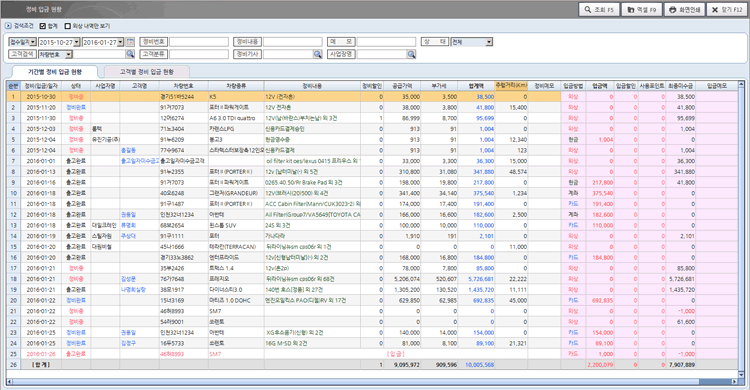The width and height of the screenshot is (750, 390).
Task: Click total 341,880 in row 8
Action: tap(484, 172)
